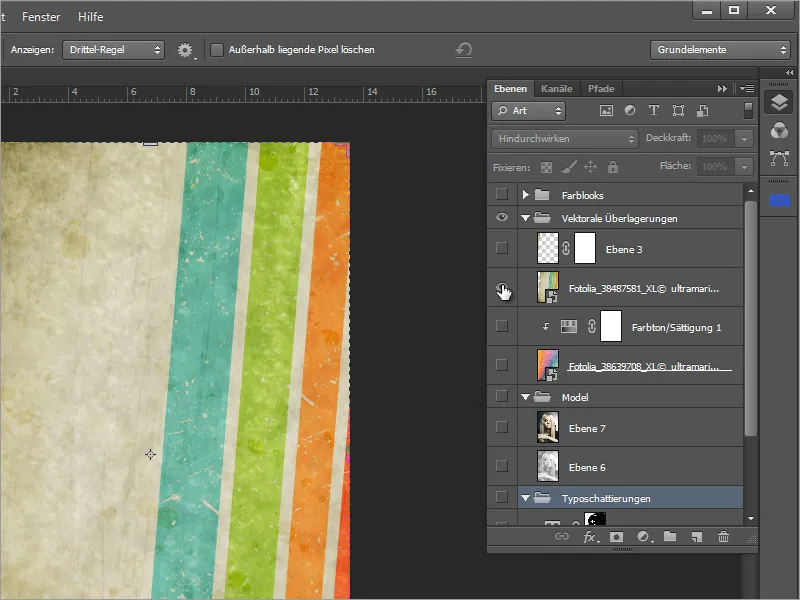The width and height of the screenshot is (800, 600).
Task: Open Fläche fill slider arrow
Action: 744,167
